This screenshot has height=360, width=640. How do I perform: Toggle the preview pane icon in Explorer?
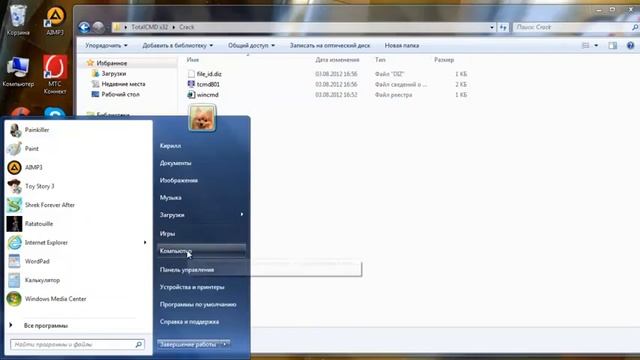(612, 45)
